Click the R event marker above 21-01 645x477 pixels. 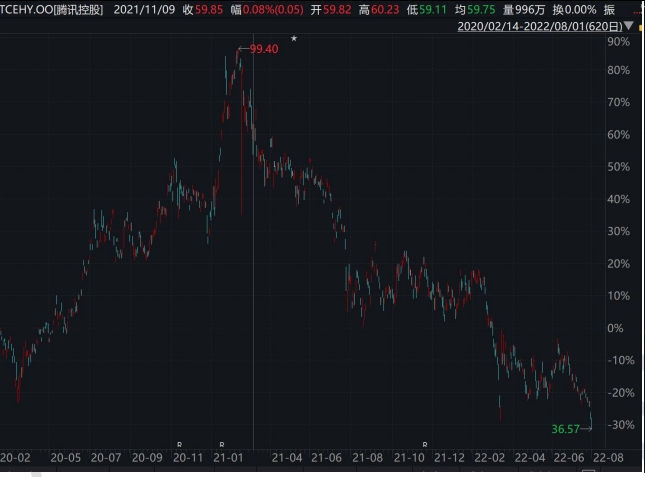point(222,443)
